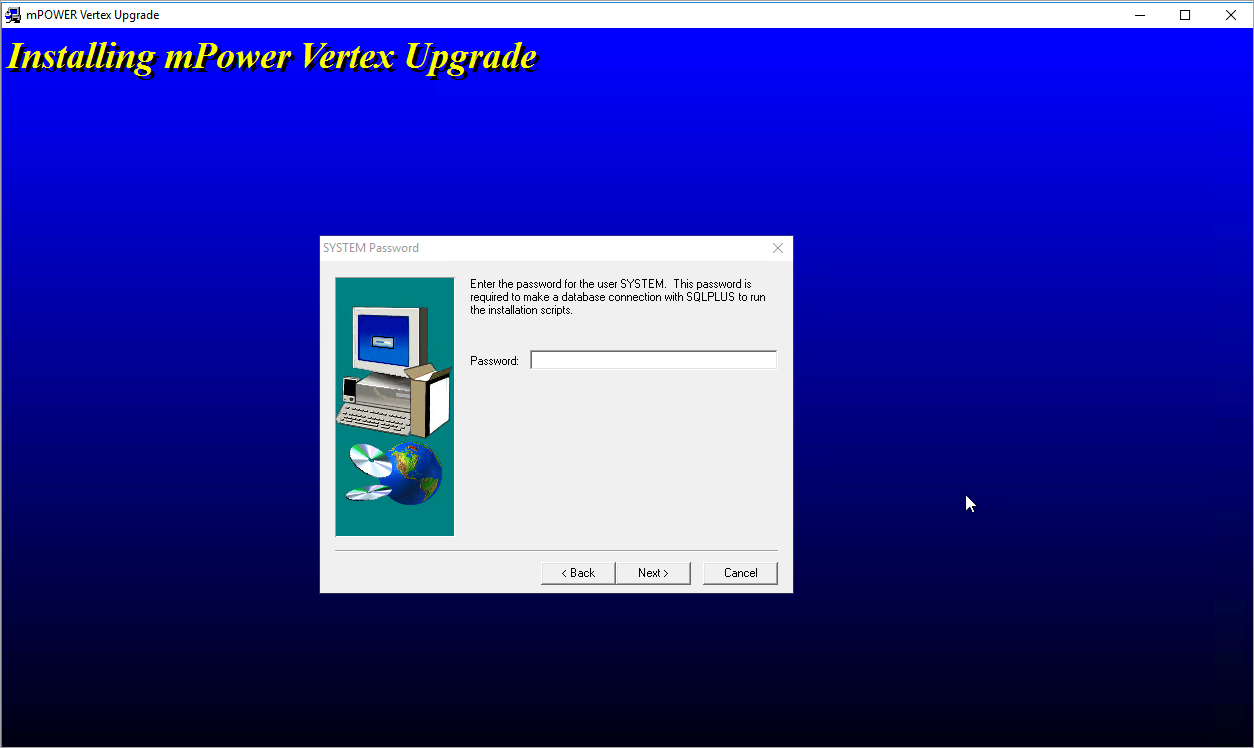Cancel the SYSTEM Password setup
This screenshot has width=1254, height=748.
click(x=740, y=573)
